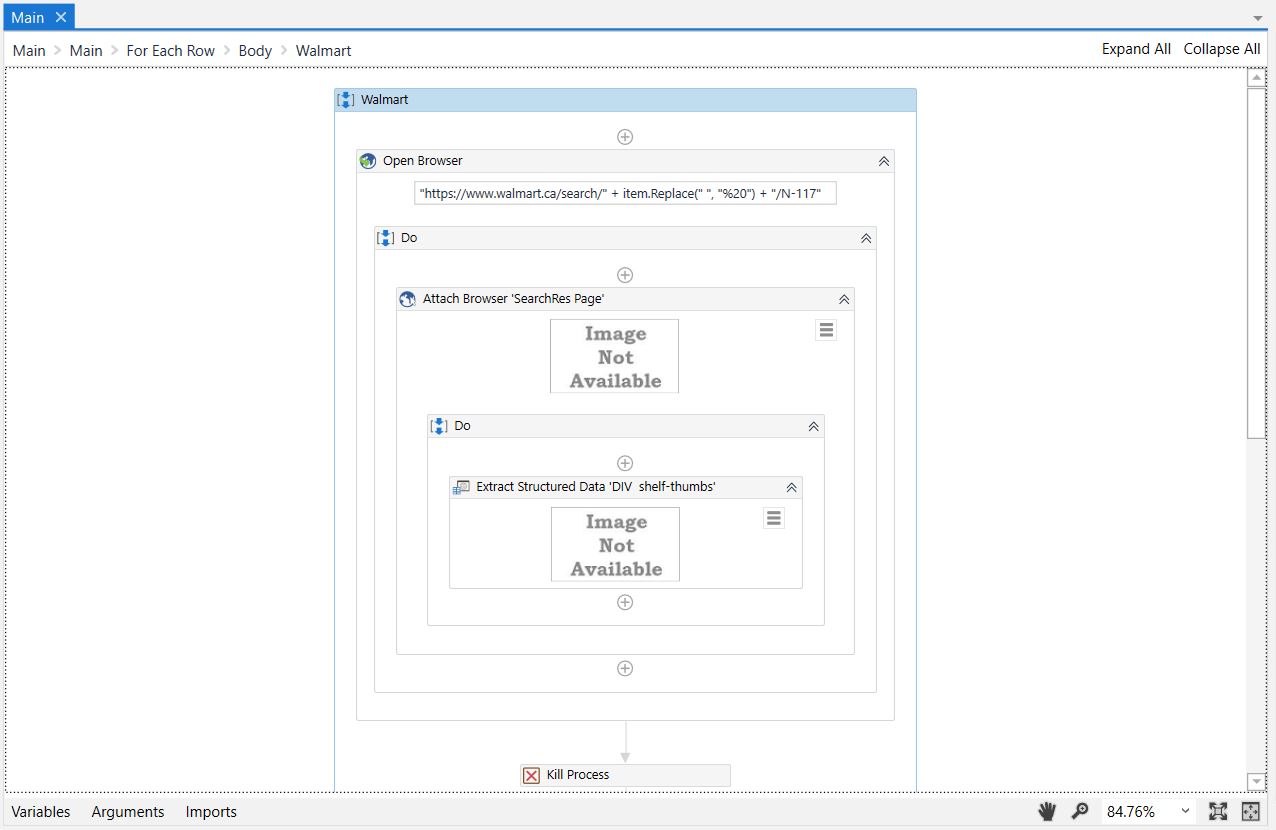Add activity above Extract Structured Data
This screenshot has width=1276, height=830.
pos(625,463)
